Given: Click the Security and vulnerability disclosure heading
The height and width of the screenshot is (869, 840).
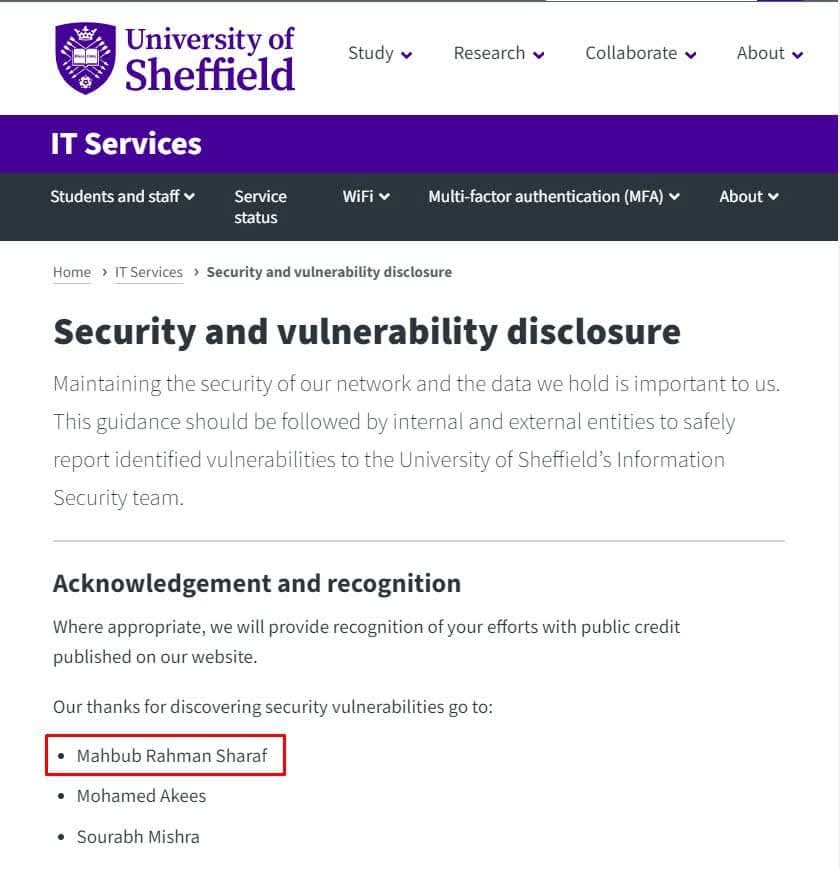Looking at the screenshot, I should [367, 331].
